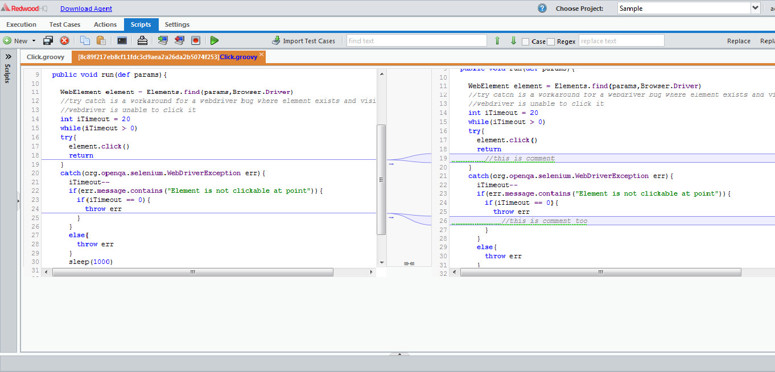Click the Download Agent link

86,8
